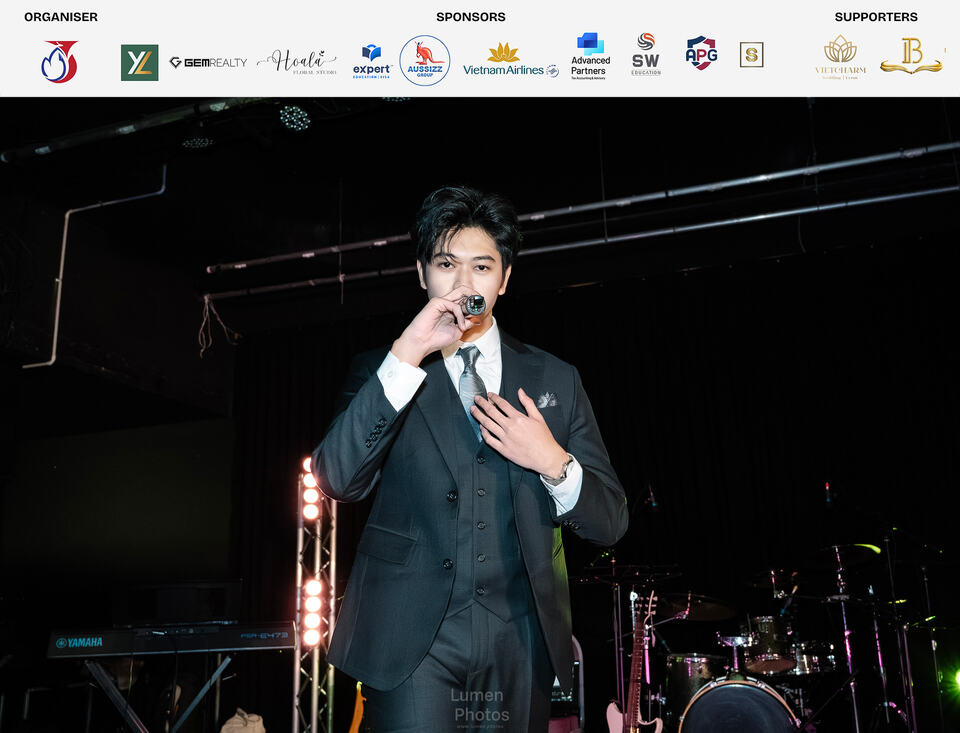The width and height of the screenshot is (960, 733).
Task: Select the Advanced Partners logo
Action: pos(590,56)
